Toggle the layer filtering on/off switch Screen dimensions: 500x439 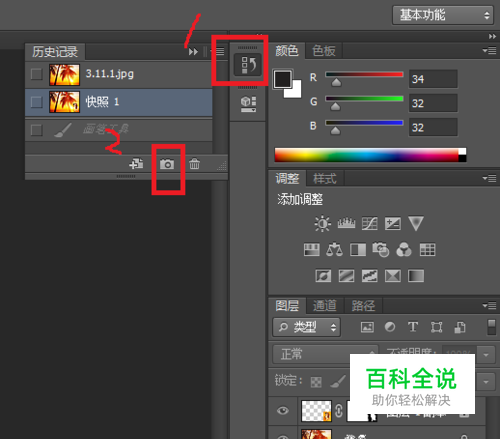pyautogui.click(x=492, y=327)
